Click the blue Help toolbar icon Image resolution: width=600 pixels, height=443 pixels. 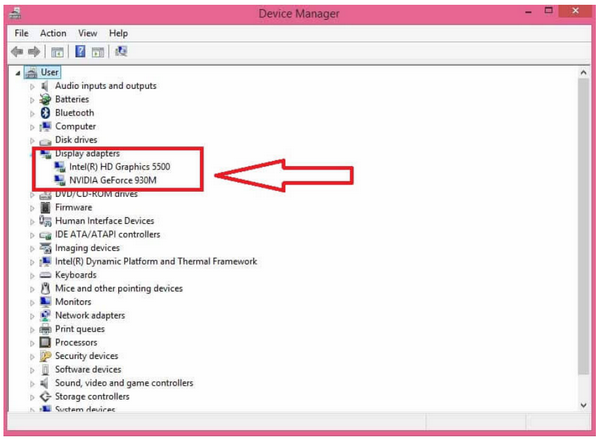(x=80, y=51)
